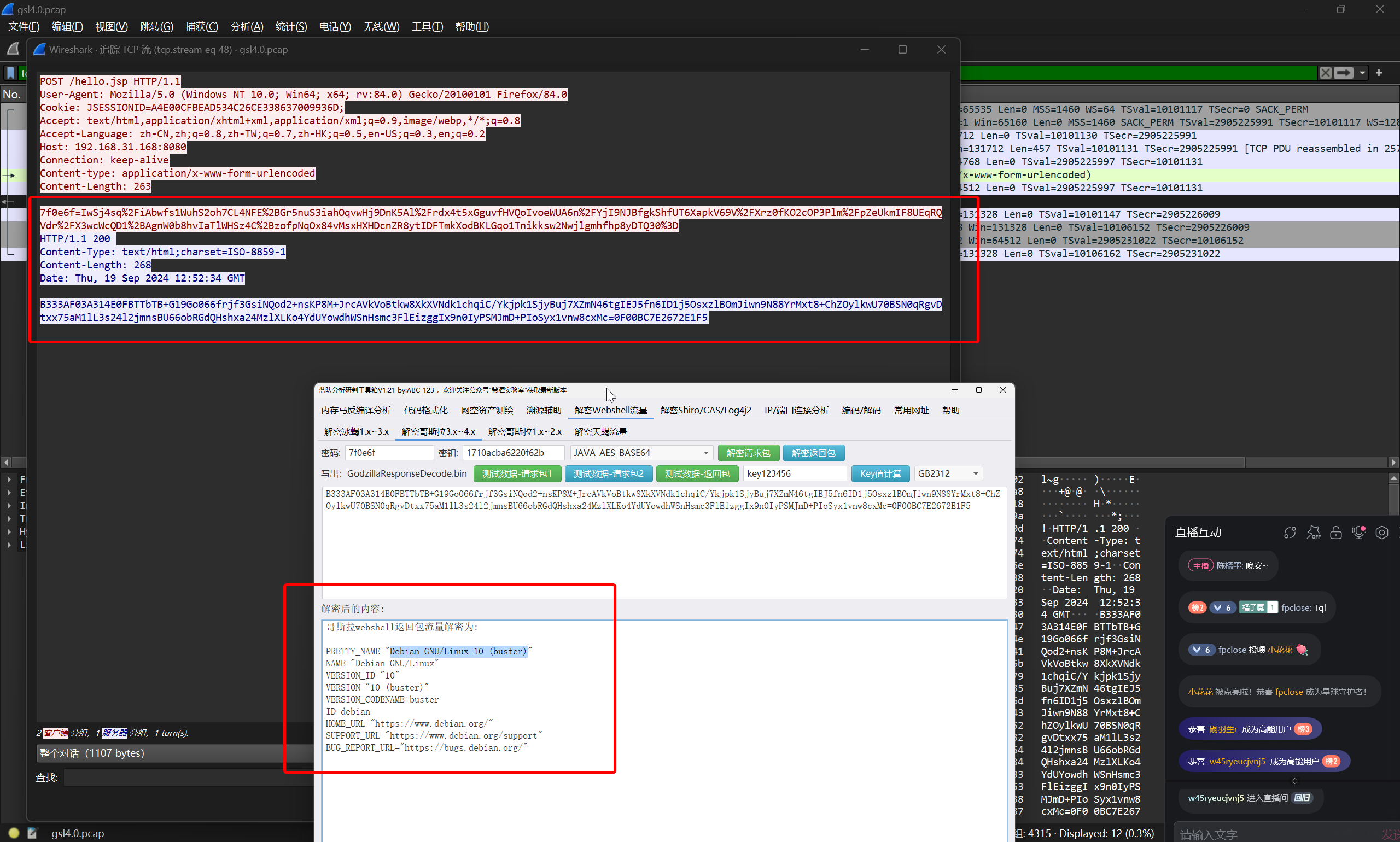The height and width of the screenshot is (842, 1400).
Task: Switch to the 常用网址 tab
Action: pos(912,410)
